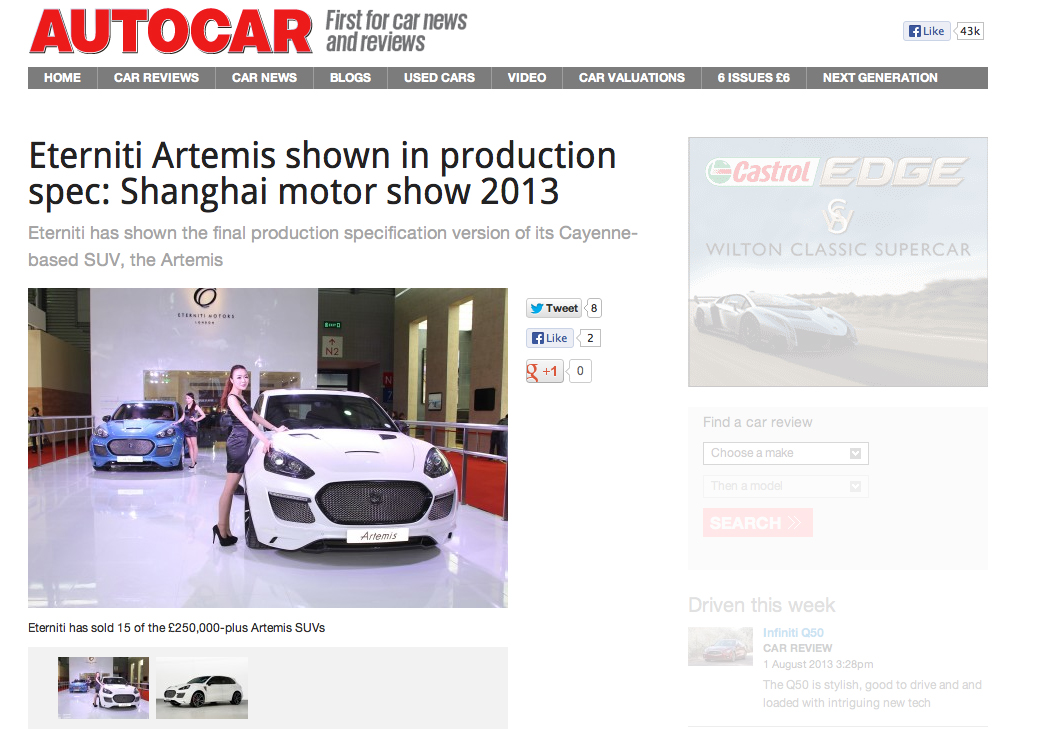This screenshot has height=729, width=1038.
Task: Click the Autocar logo
Action: click(x=170, y=33)
